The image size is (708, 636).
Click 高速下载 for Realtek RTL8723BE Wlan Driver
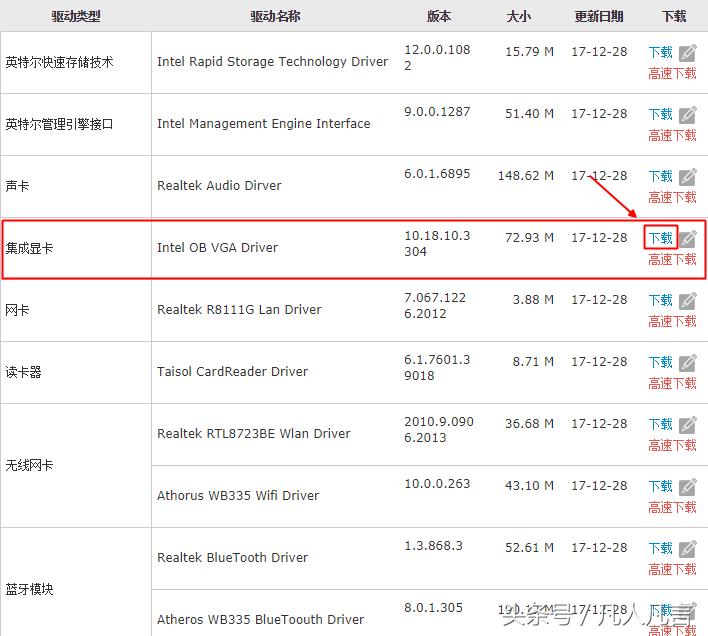coord(672,445)
